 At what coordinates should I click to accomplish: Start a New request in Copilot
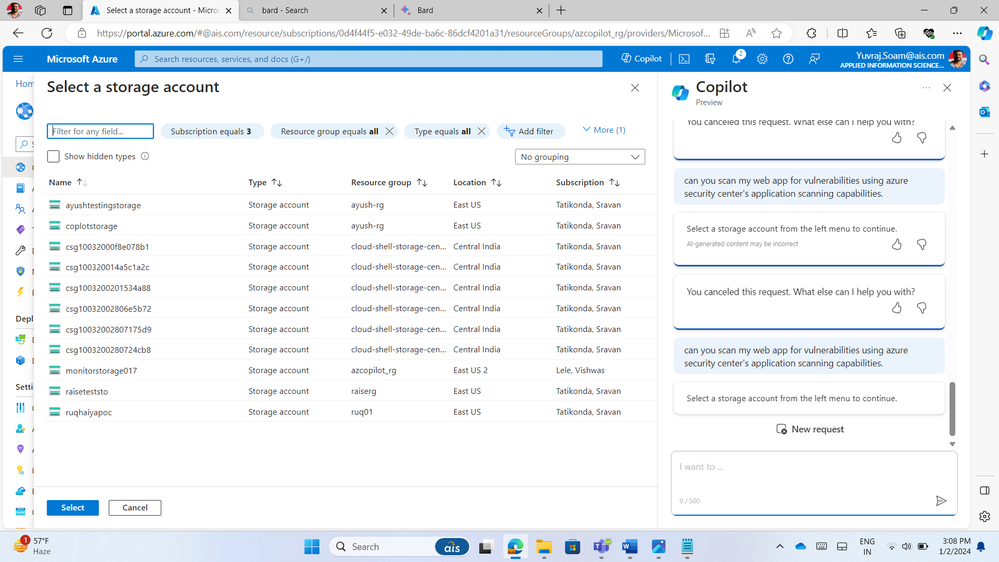[809, 429]
